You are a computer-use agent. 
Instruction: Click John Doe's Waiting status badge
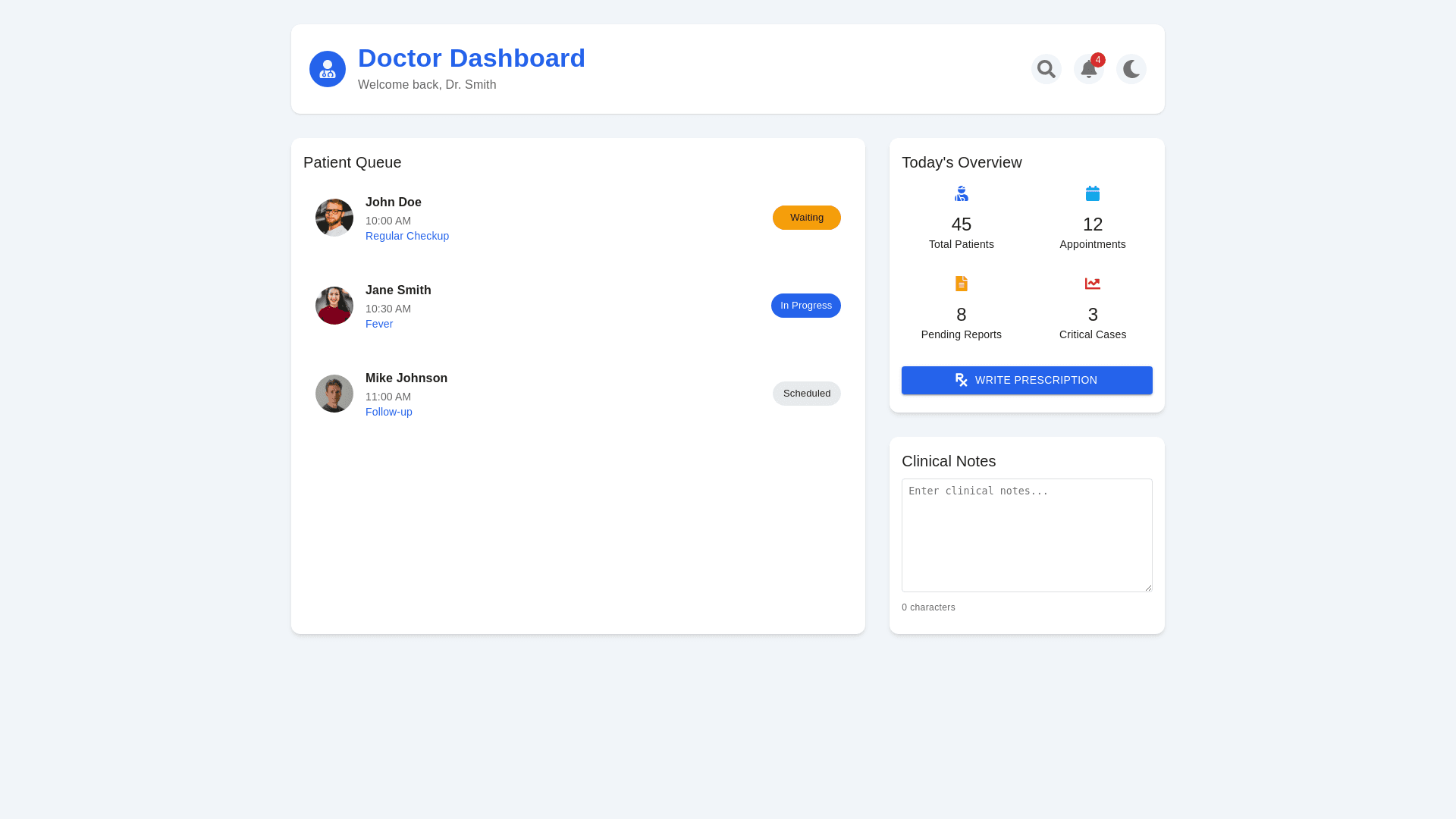point(806,218)
